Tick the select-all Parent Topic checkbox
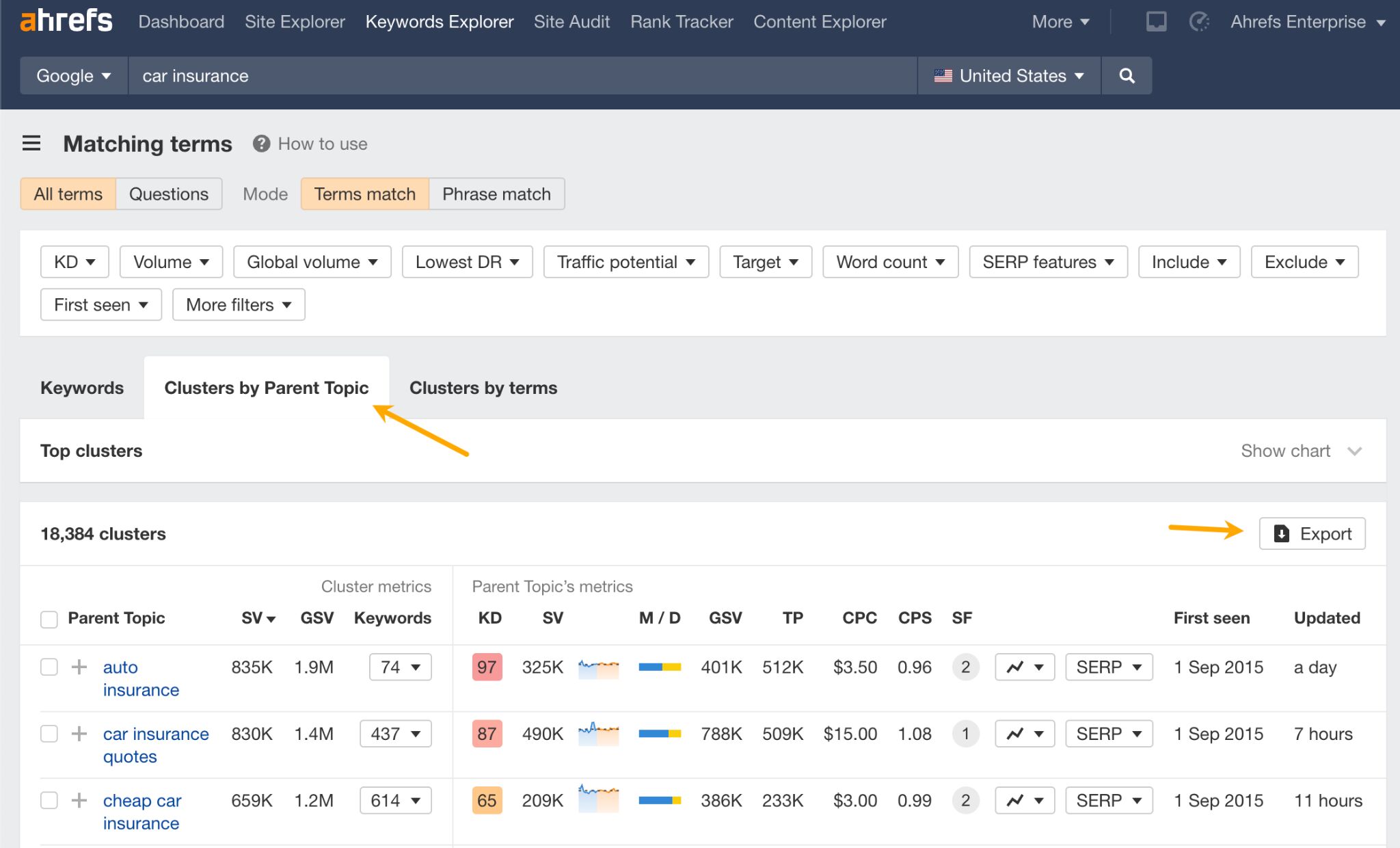Image resolution: width=1400 pixels, height=848 pixels. [x=49, y=619]
